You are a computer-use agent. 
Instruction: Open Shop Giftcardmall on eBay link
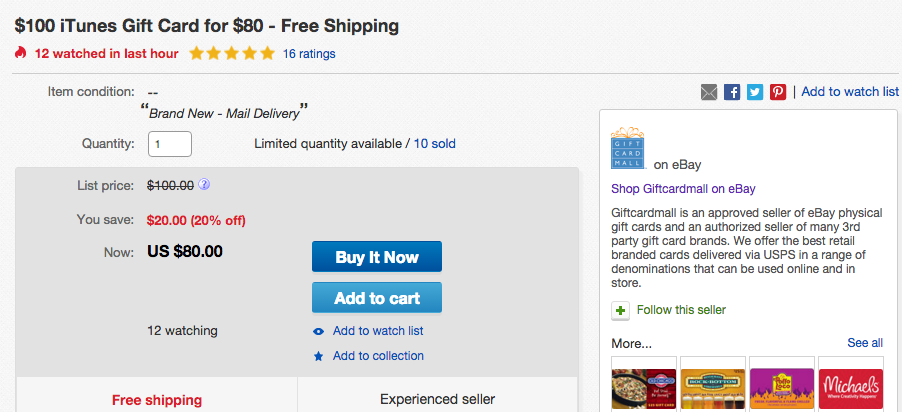pyautogui.click(x=682, y=188)
